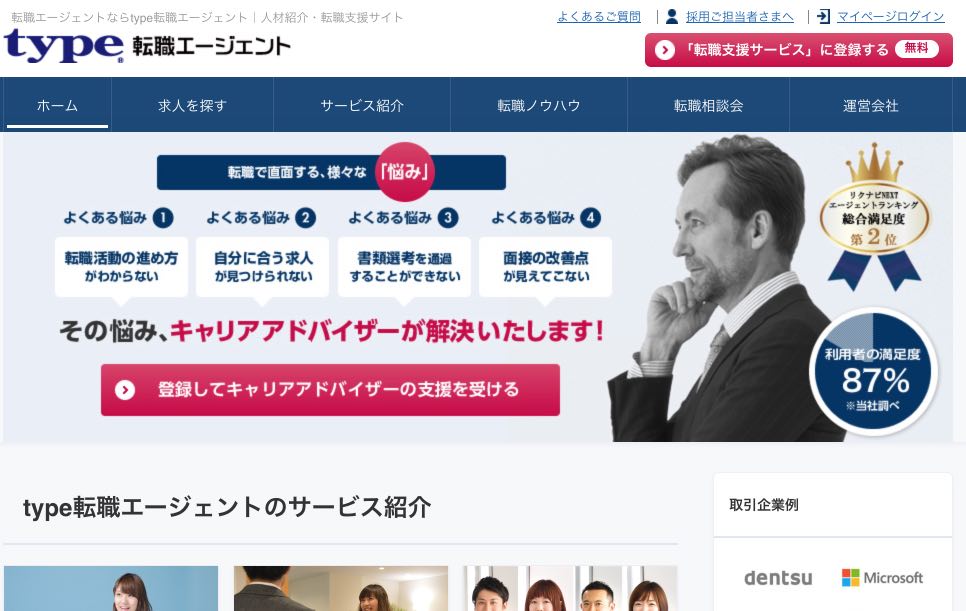
Task: Open the サービス紹介 menu item
Action: [362, 105]
